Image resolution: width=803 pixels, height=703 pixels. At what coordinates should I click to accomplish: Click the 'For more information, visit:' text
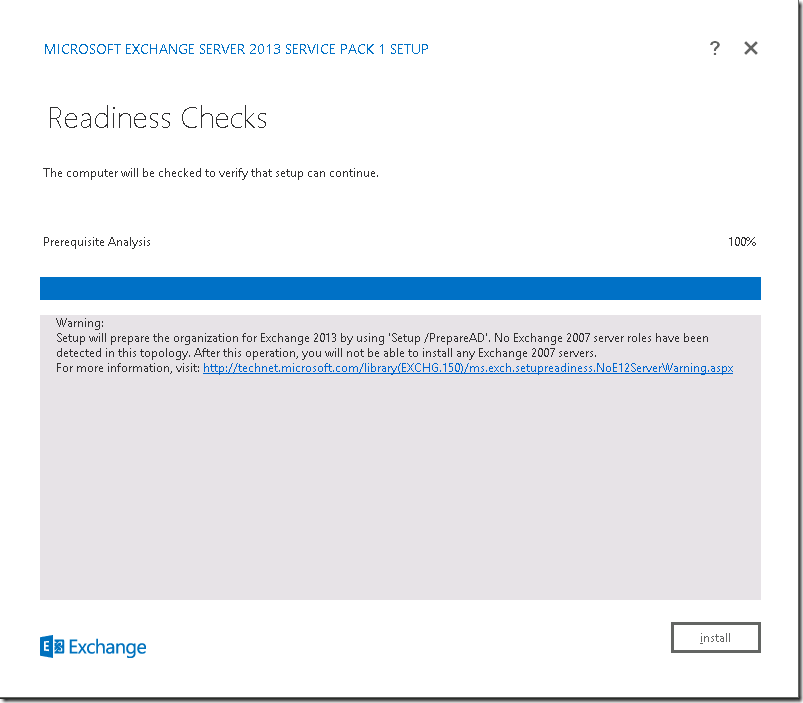point(128,368)
